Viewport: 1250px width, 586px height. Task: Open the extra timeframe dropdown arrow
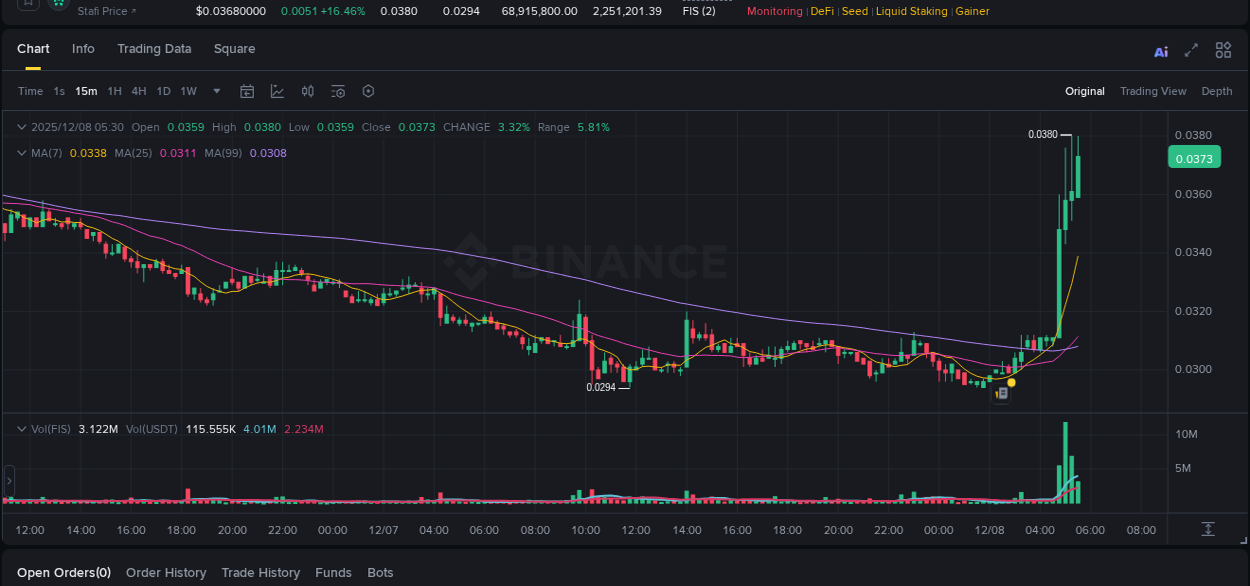point(215,91)
